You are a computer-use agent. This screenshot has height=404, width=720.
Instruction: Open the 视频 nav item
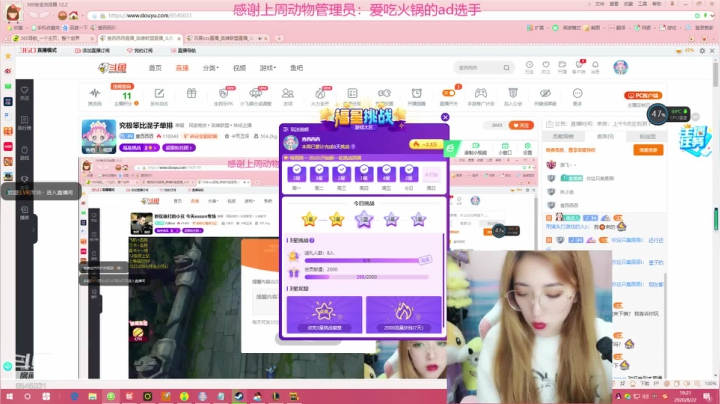[239, 67]
